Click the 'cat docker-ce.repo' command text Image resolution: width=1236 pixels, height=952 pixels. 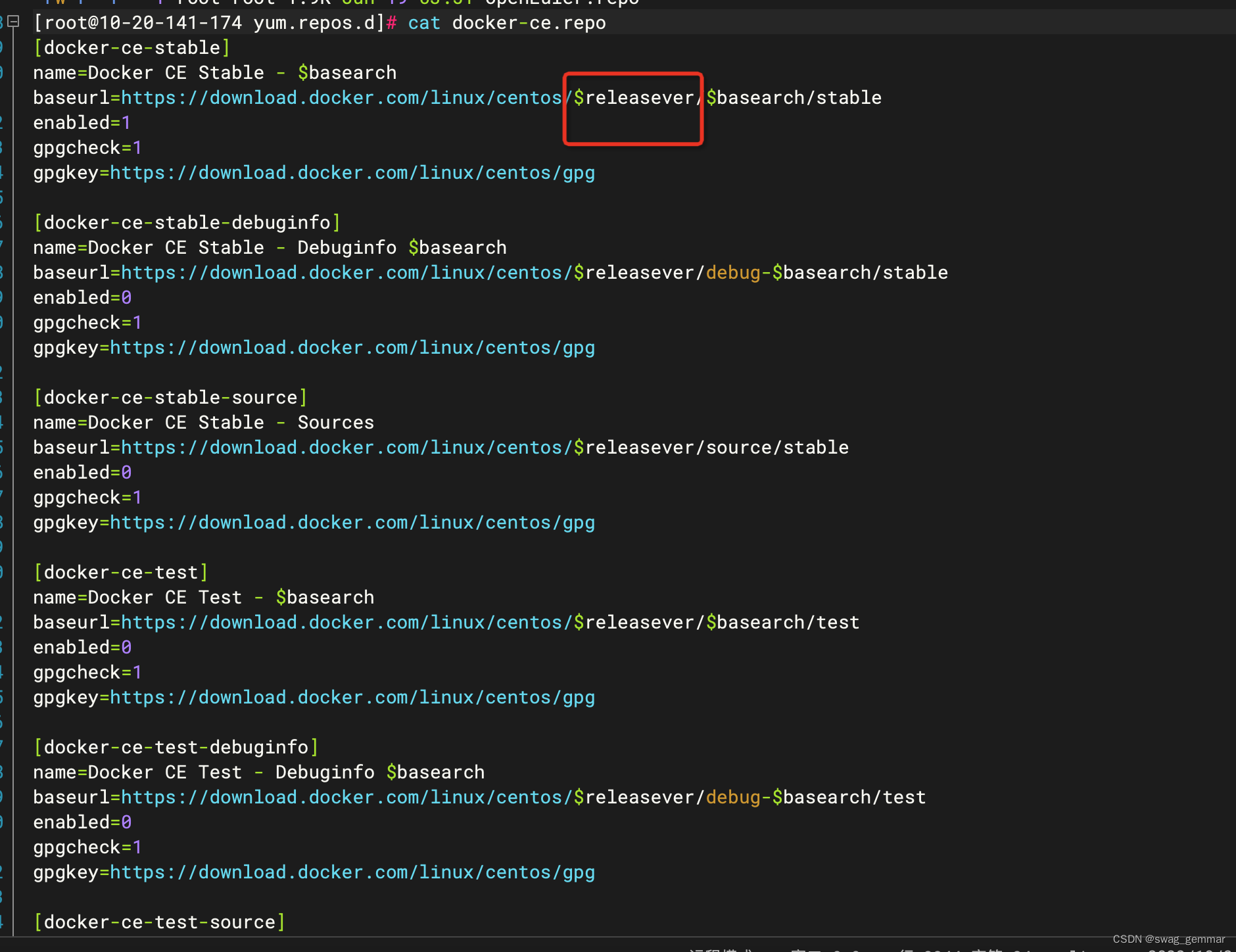pyautogui.click(x=507, y=23)
